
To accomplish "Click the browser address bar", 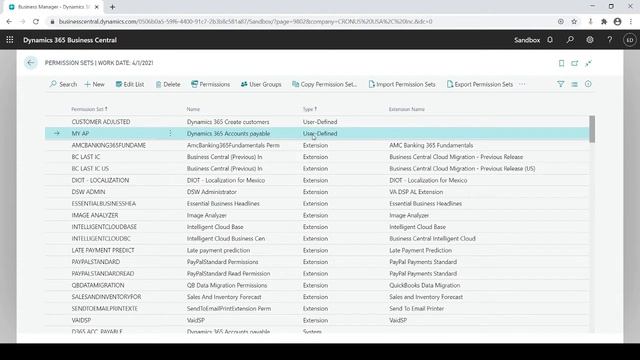I will 302,21.
